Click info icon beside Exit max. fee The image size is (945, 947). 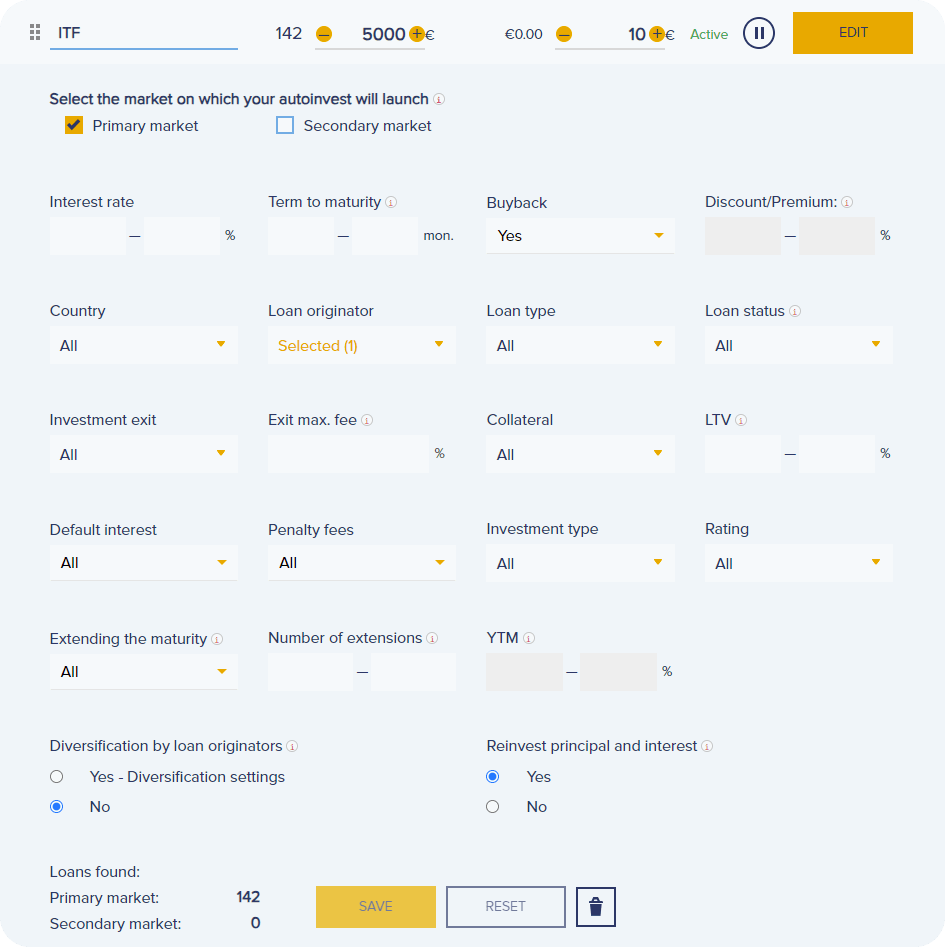click(367, 421)
